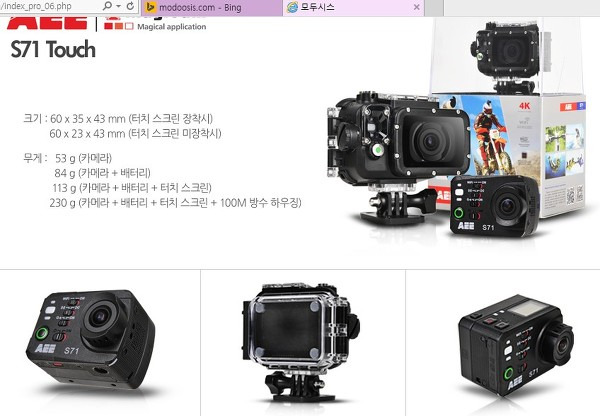Image resolution: width=600 pixels, height=416 pixels.
Task: Open the S71 front-angle camera thumbnail
Action: [91, 339]
